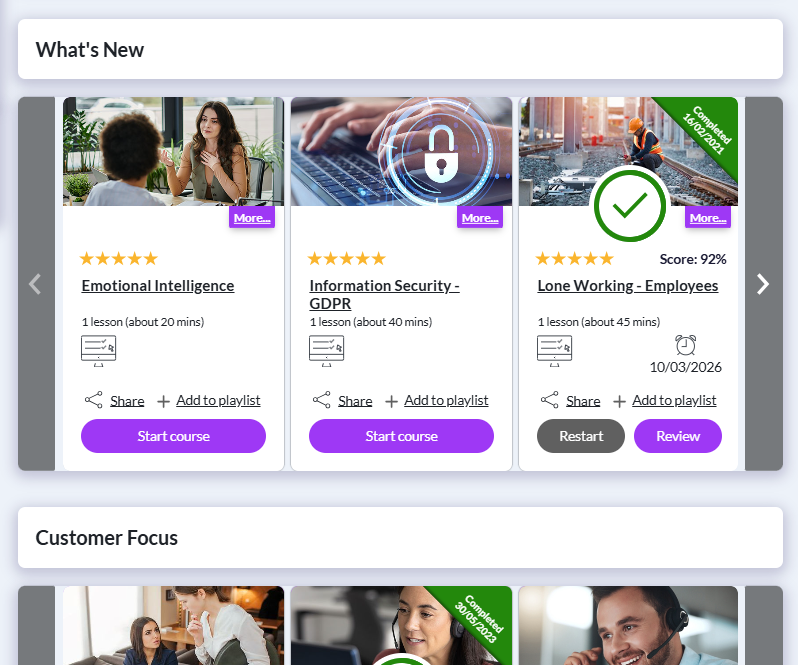Review the Lone Working course
The width and height of the screenshot is (798, 665).
pyautogui.click(x=677, y=436)
